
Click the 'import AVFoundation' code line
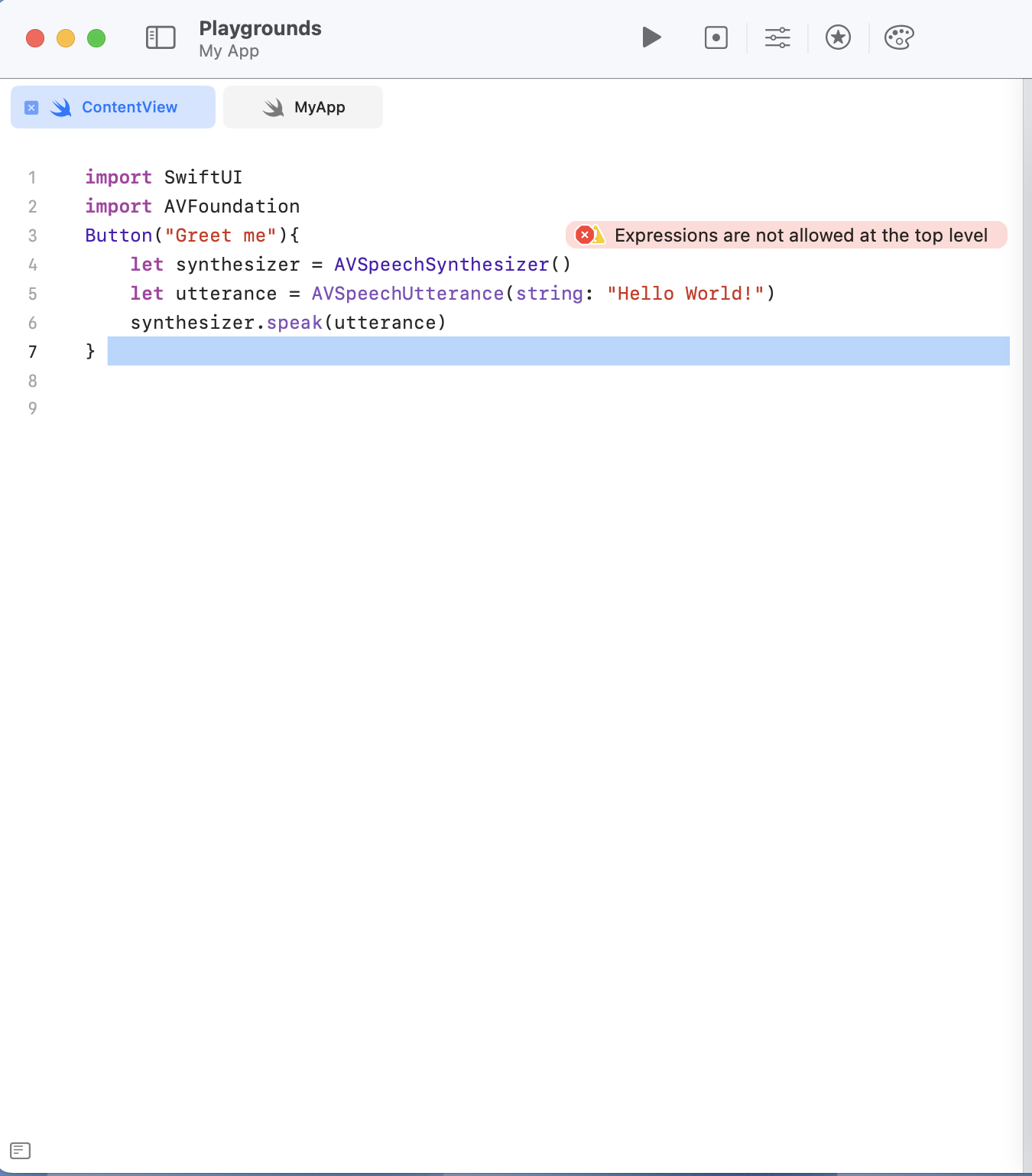coord(193,206)
